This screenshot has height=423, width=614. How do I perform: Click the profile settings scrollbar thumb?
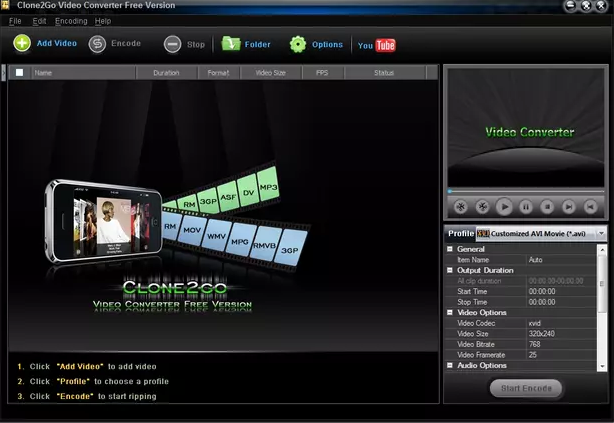(x=602, y=283)
